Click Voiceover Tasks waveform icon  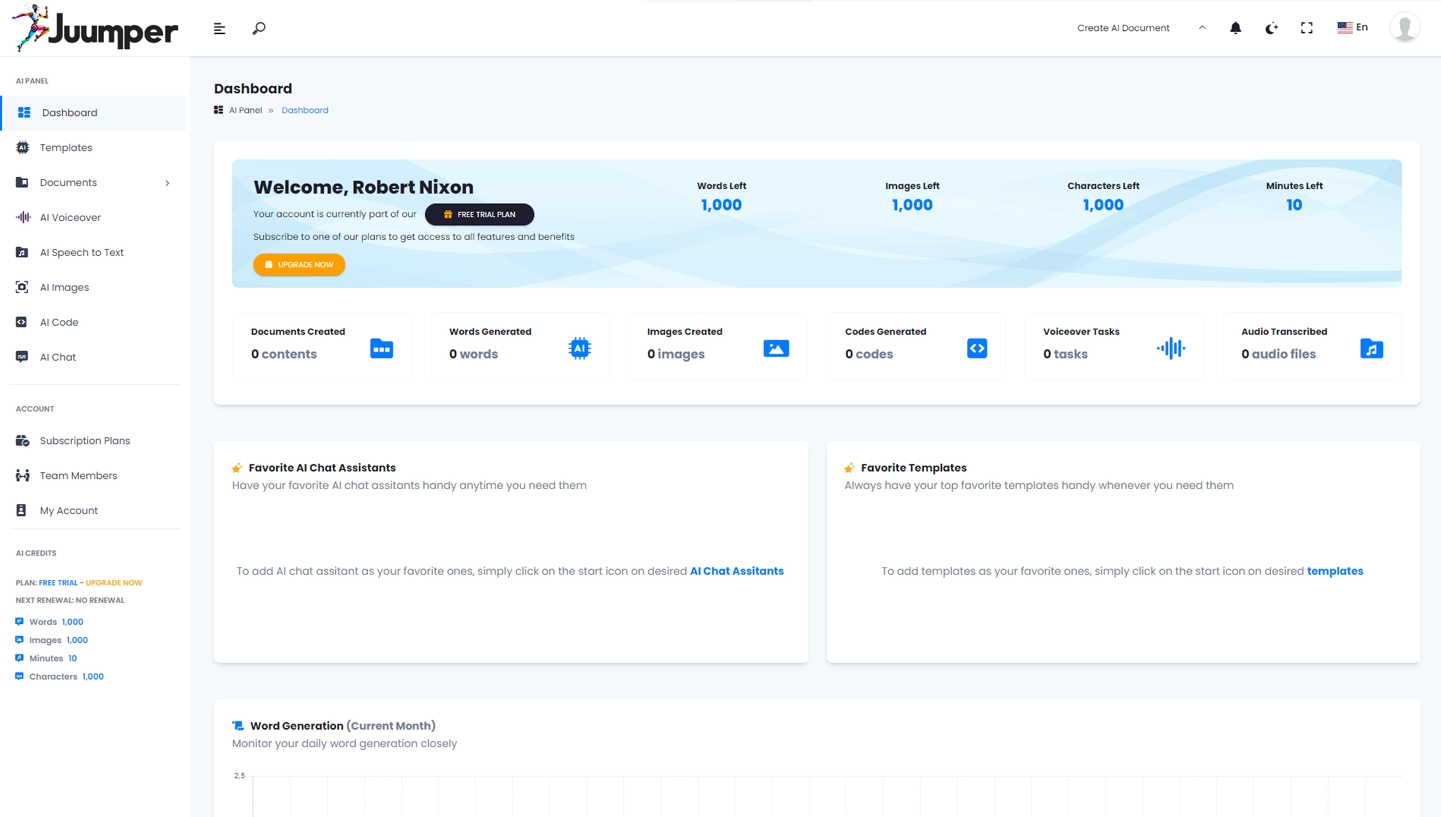[1171, 348]
